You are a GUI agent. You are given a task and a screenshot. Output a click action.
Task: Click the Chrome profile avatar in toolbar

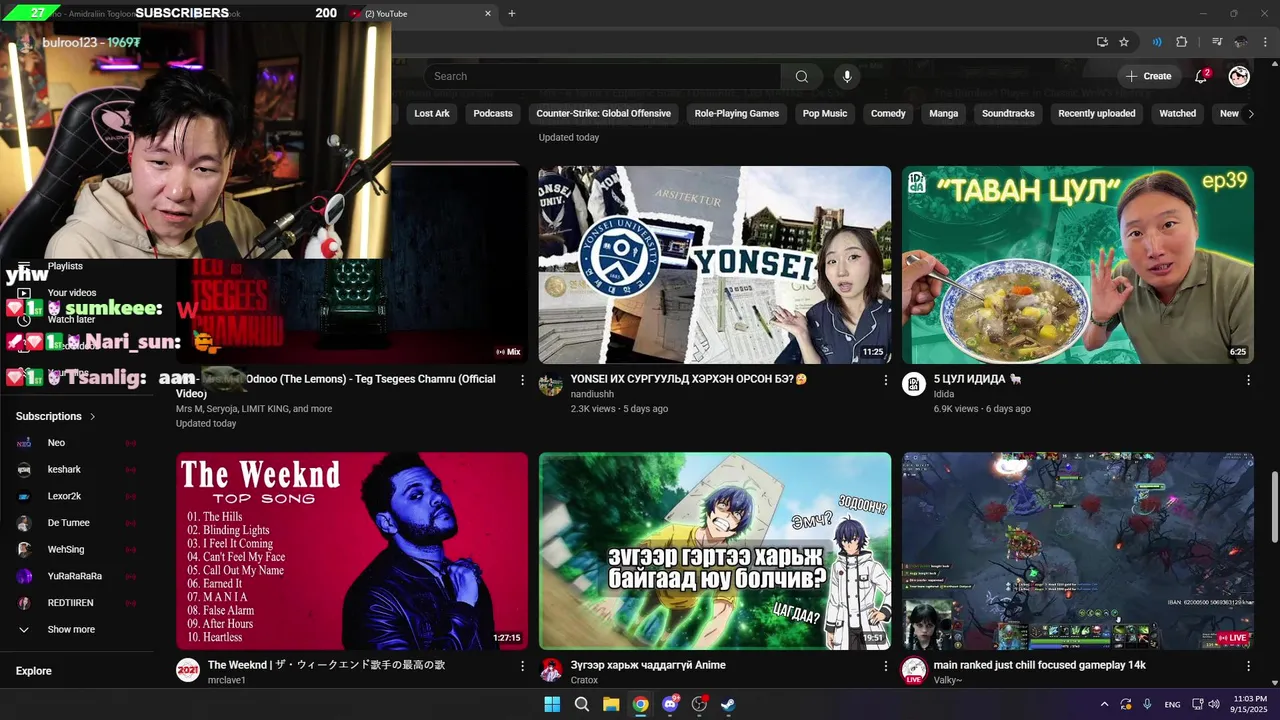pyautogui.click(x=1241, y=42)
